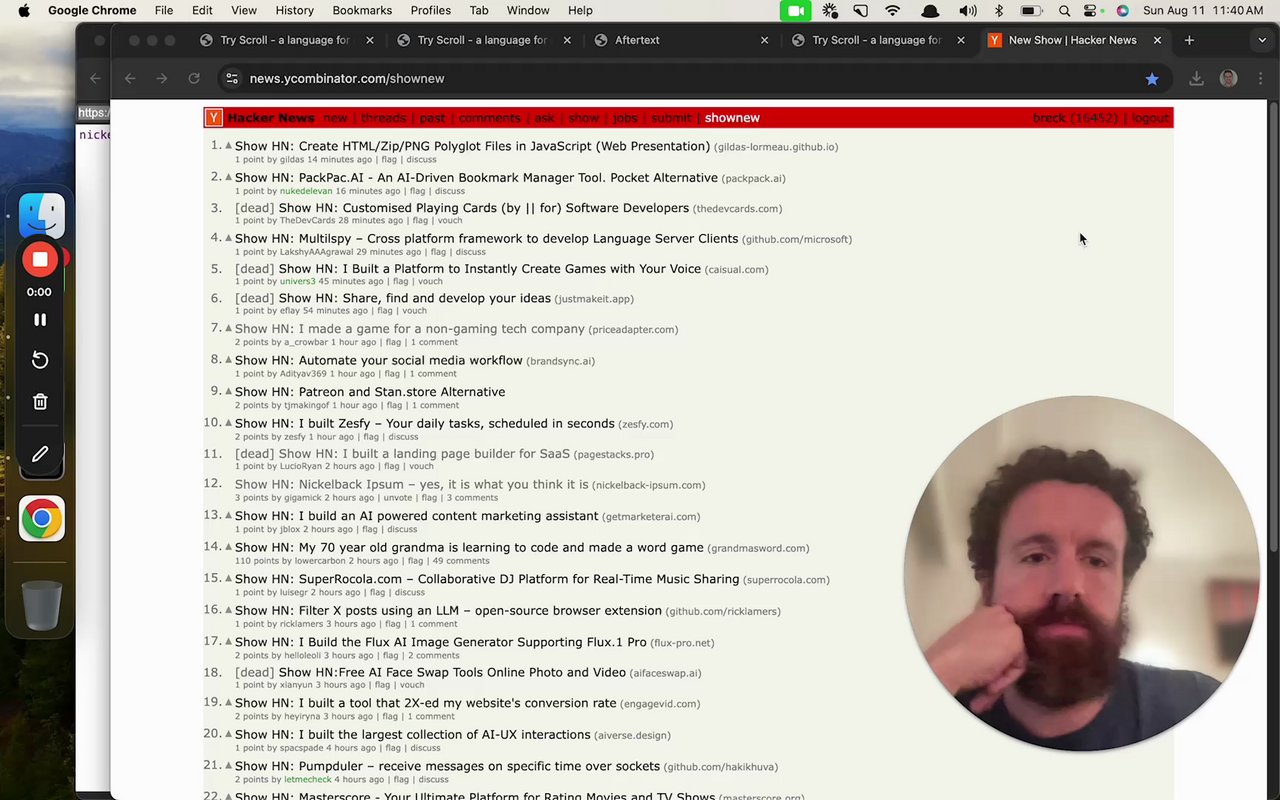This screenshot has width=1280, height=800.
Task: Open a new Chrome tab
Action: 1189,40
